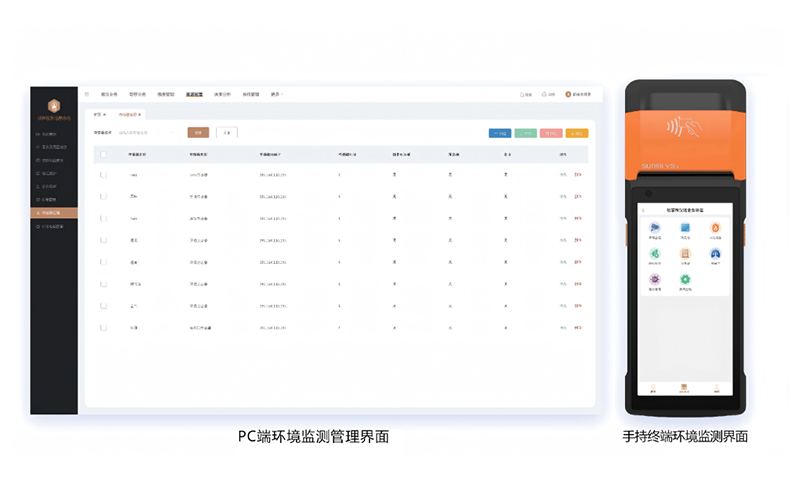Expand the last top navigation item with chevron
The width and height of the screenshot is (800, 480).
[x=276, y=94]
